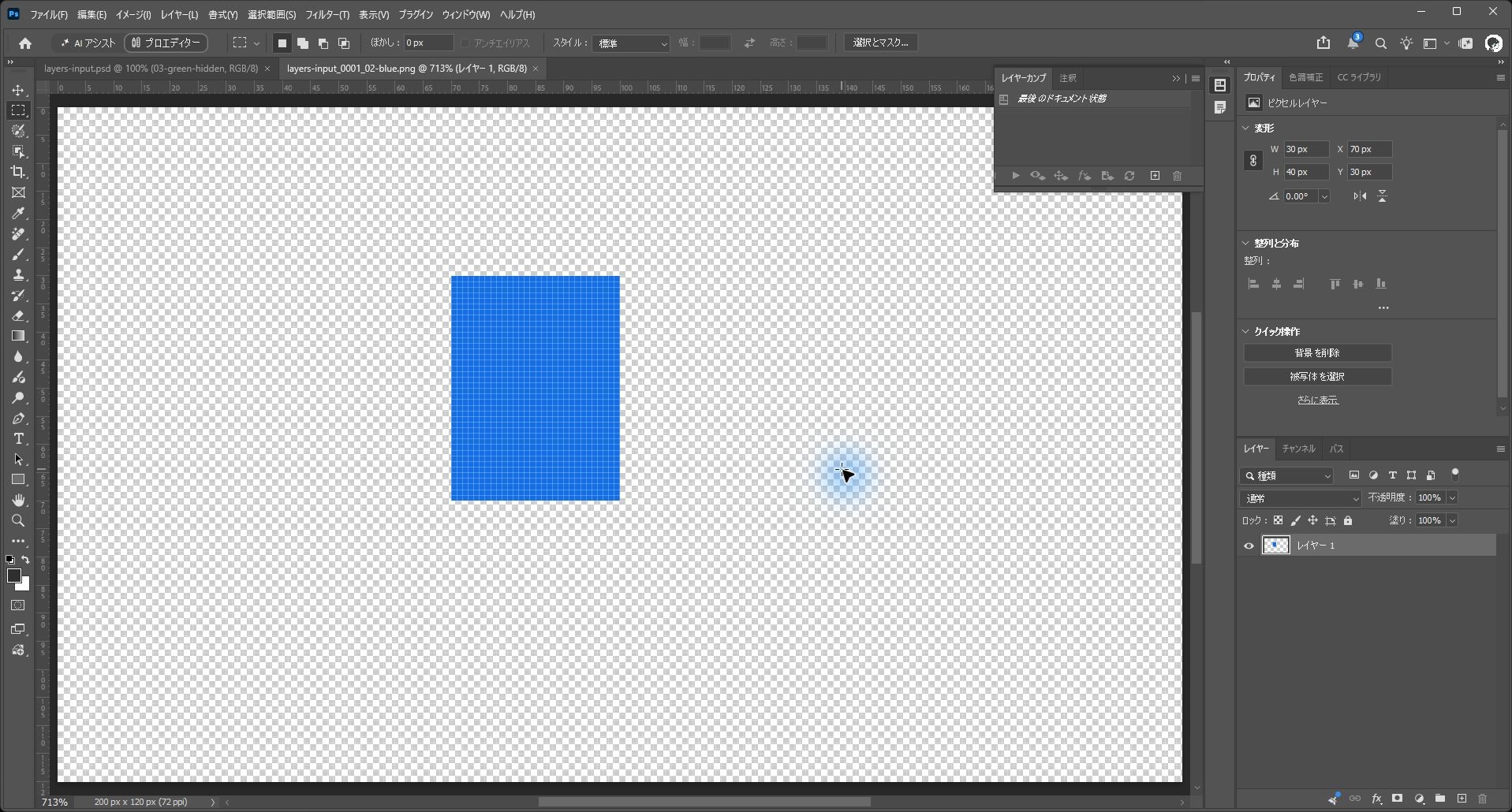Select the Horizontal Type tool
Image resolution: width=1512 pixels, height=812 pixels.
click(x=18, y=438)
